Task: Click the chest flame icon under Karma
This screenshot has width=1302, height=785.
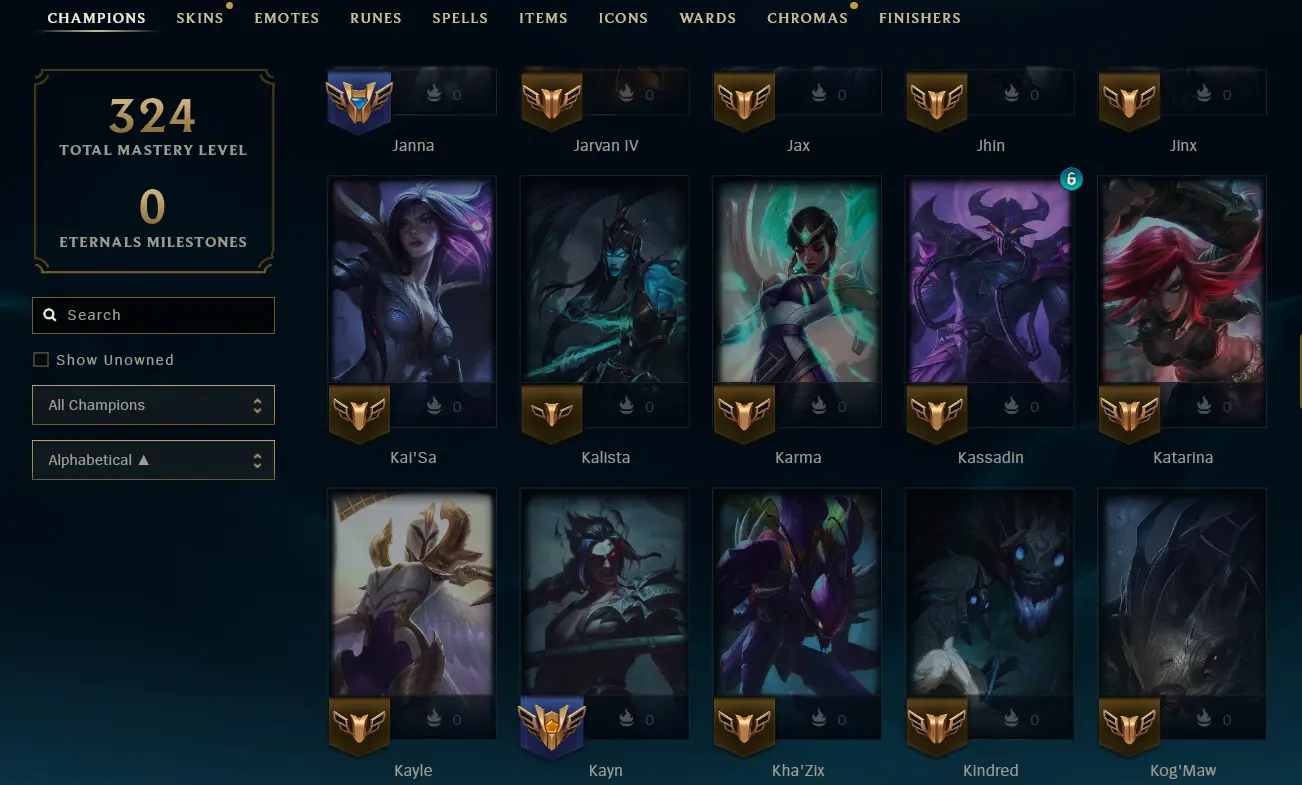Action: click(x=818, y=407)
